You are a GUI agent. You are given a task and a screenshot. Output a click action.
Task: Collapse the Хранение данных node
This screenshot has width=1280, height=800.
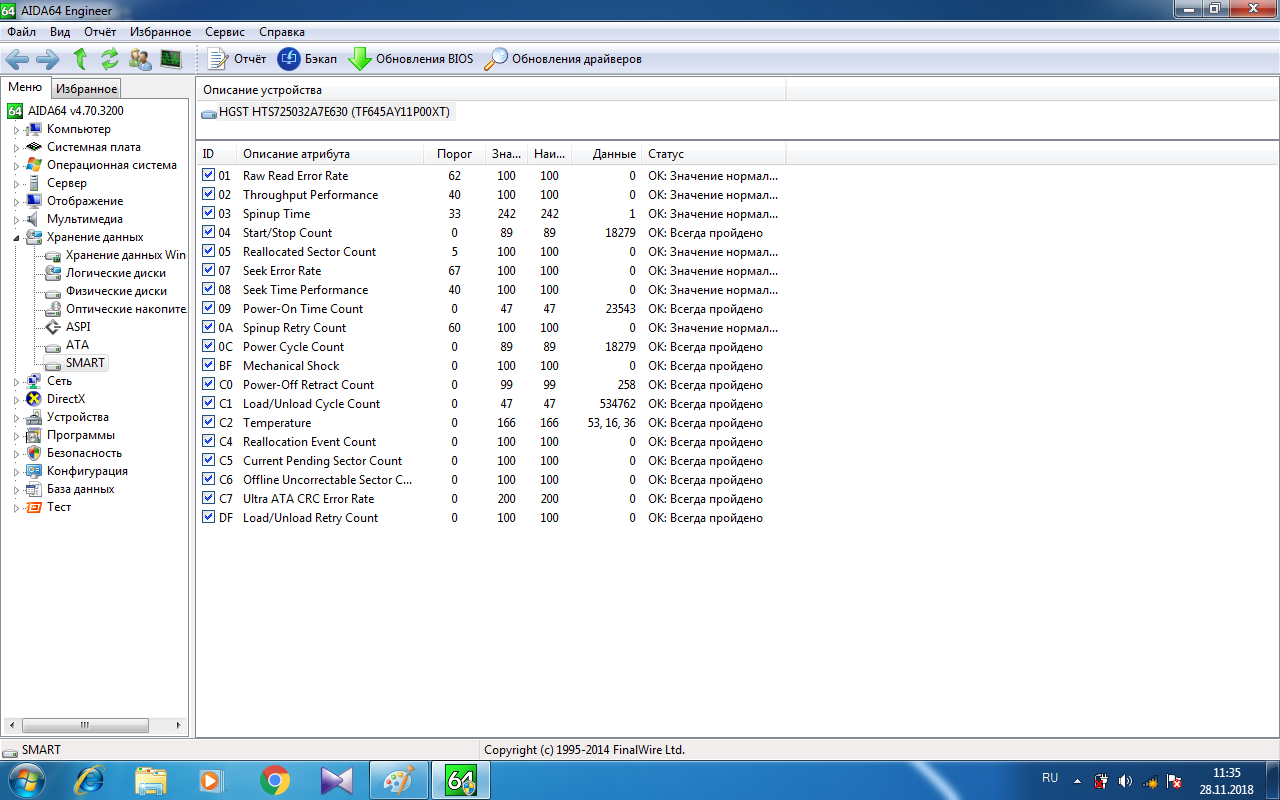(x=16, y=237)
